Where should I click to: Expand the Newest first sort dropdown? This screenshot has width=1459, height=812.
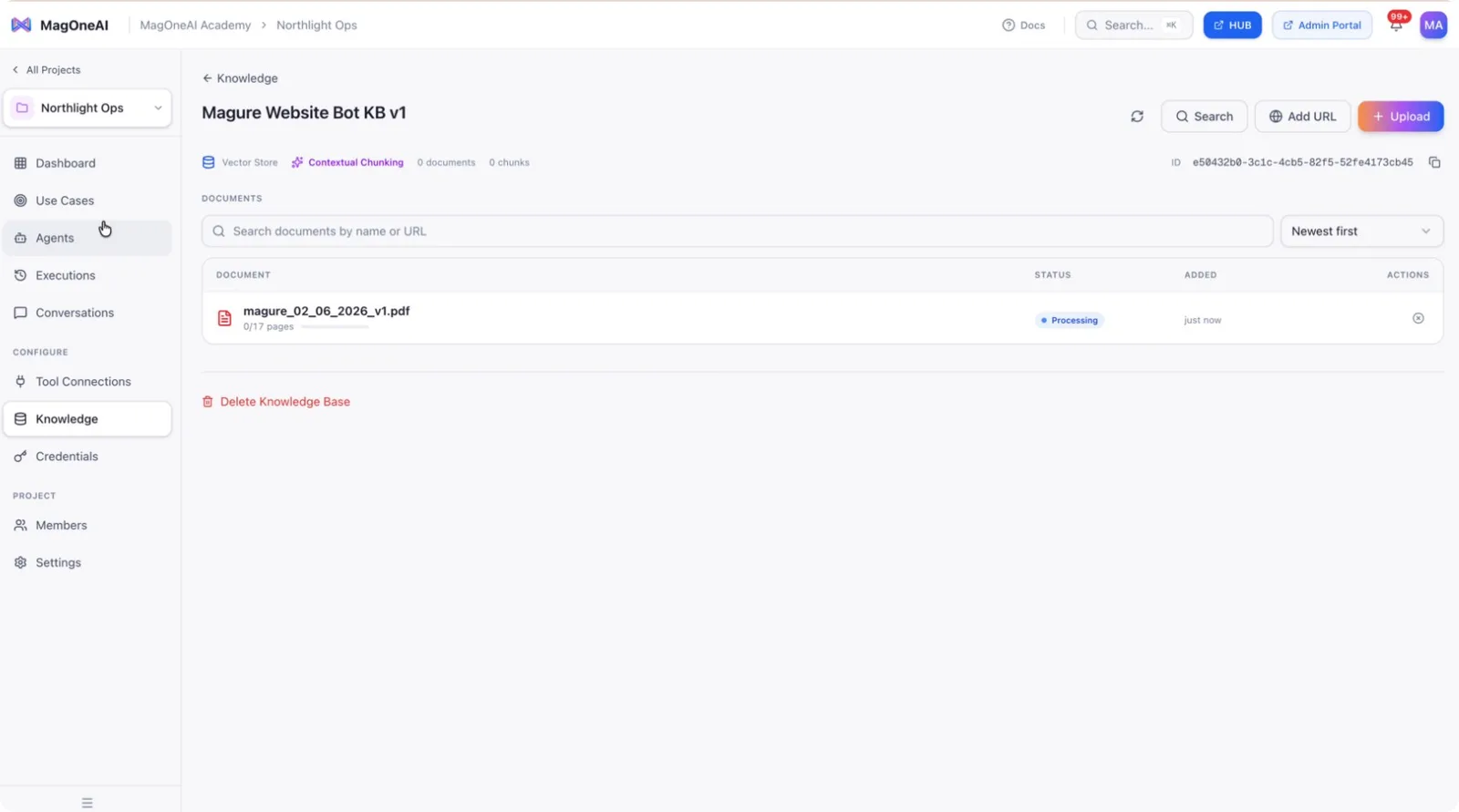coord(1361,231)
